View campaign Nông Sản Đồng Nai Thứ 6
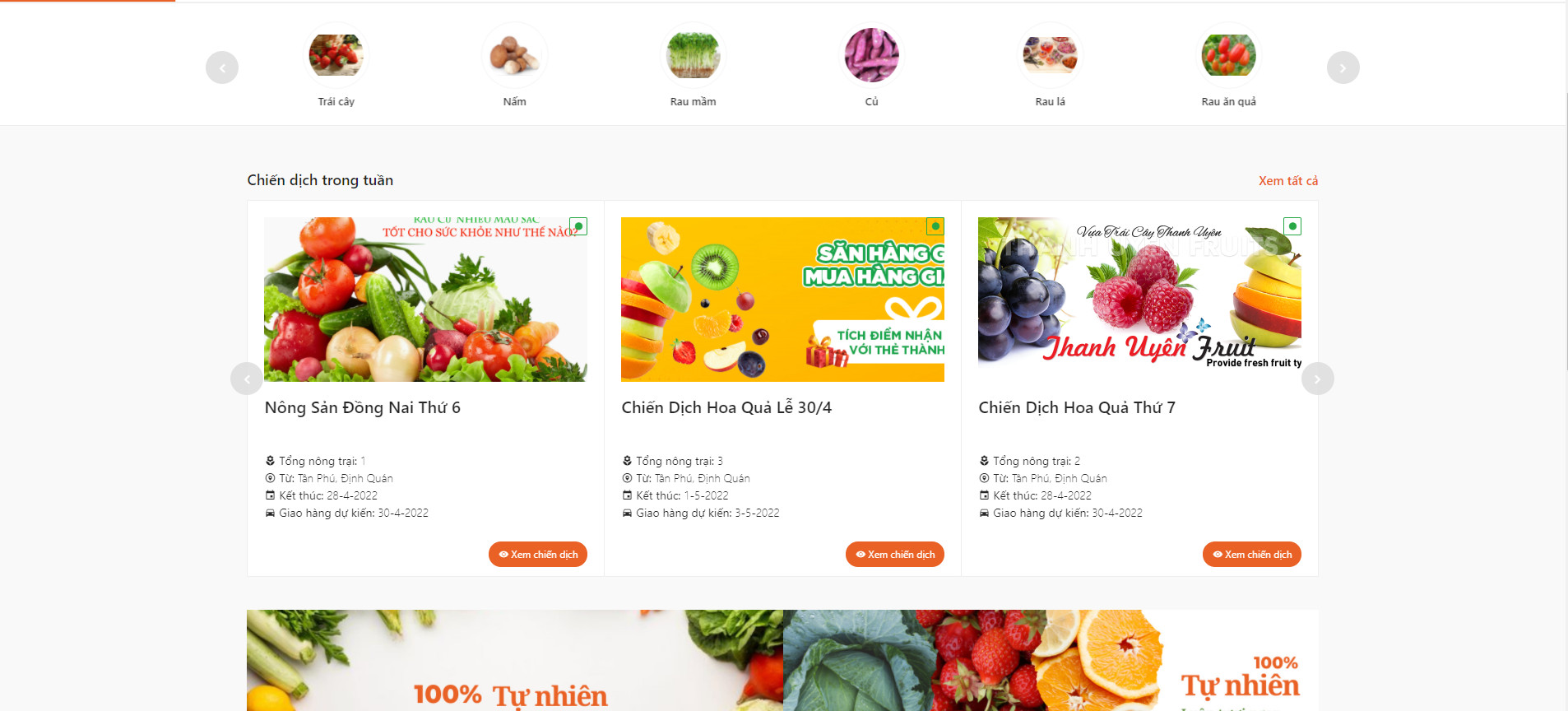 pos(538,555)
